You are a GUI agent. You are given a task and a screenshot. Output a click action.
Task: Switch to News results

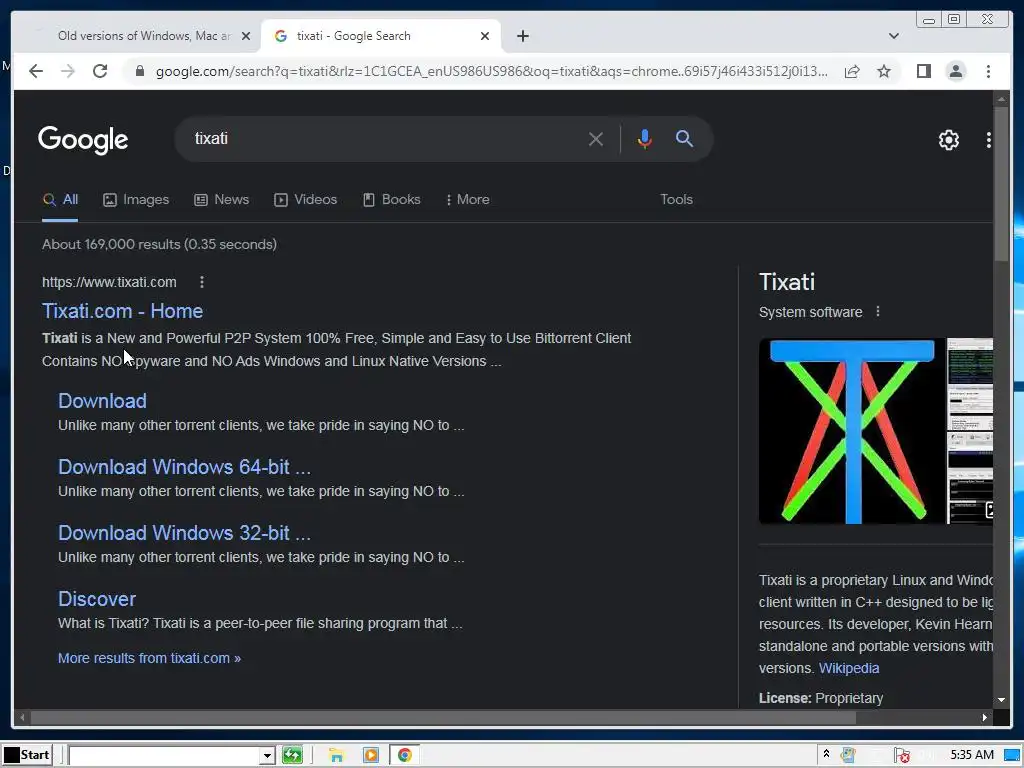(221, 200)
